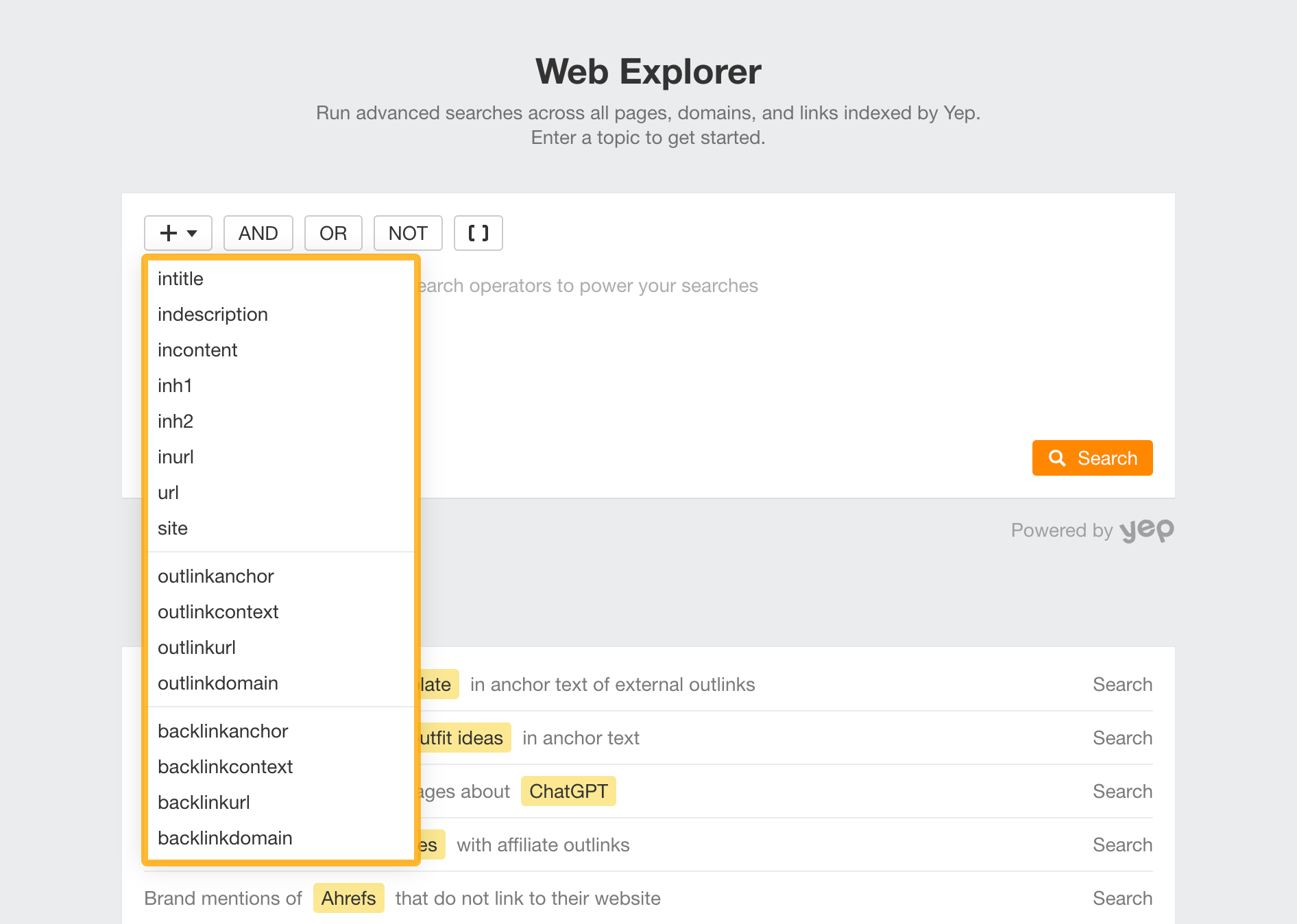Open the plus operator dropdown

point(169,233)
